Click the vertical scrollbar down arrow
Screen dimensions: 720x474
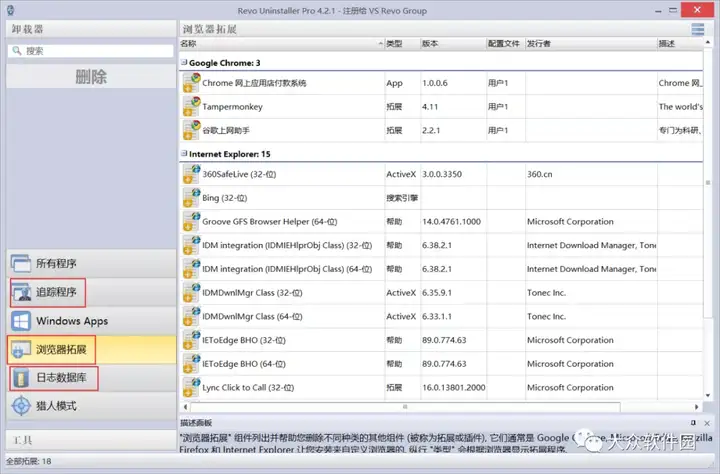[x=708, y=395]
